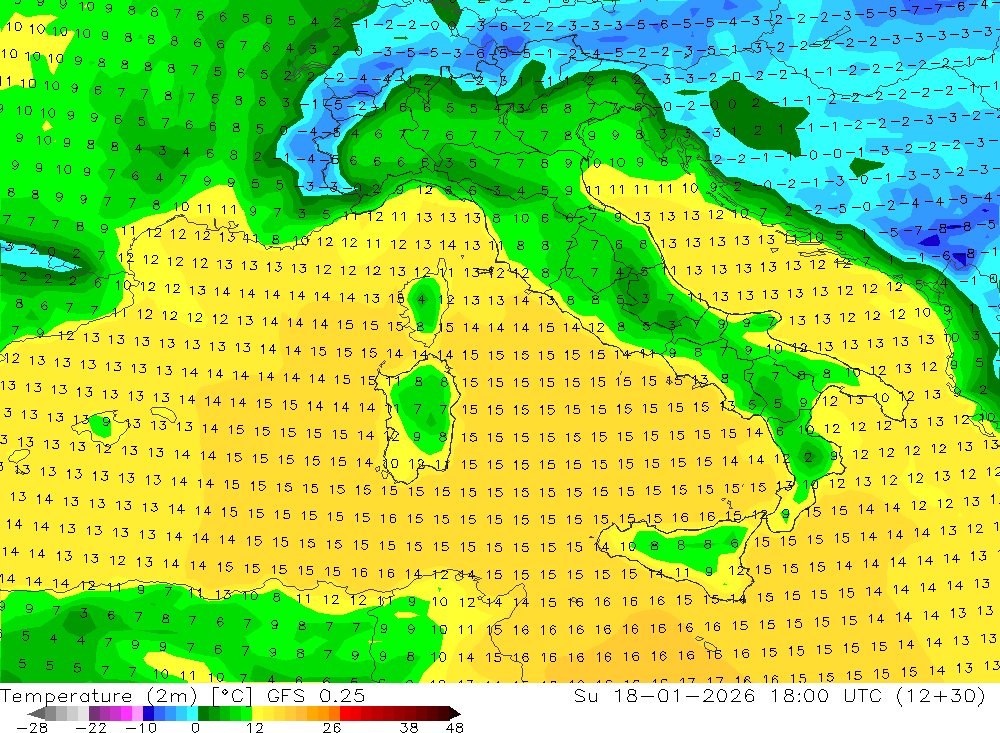Click the 'Temperature (2m)' title text
The height and width of the screenshot is (733, 1000).
pos(99,696)
